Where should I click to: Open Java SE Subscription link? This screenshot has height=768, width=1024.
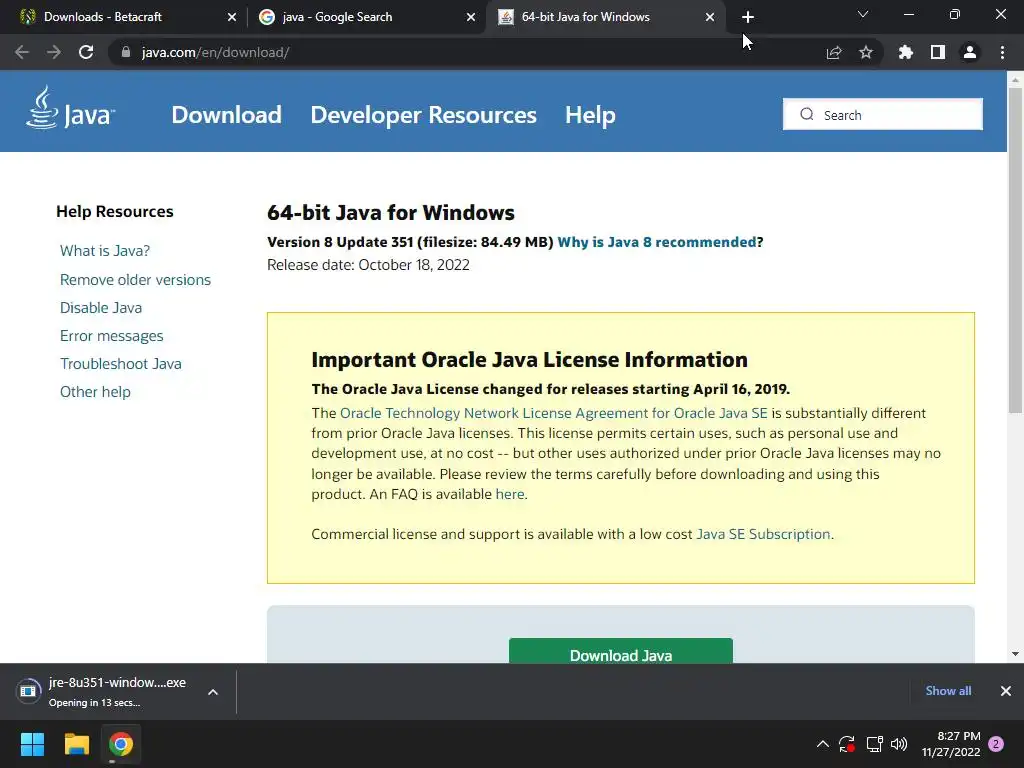coord(763,534)
